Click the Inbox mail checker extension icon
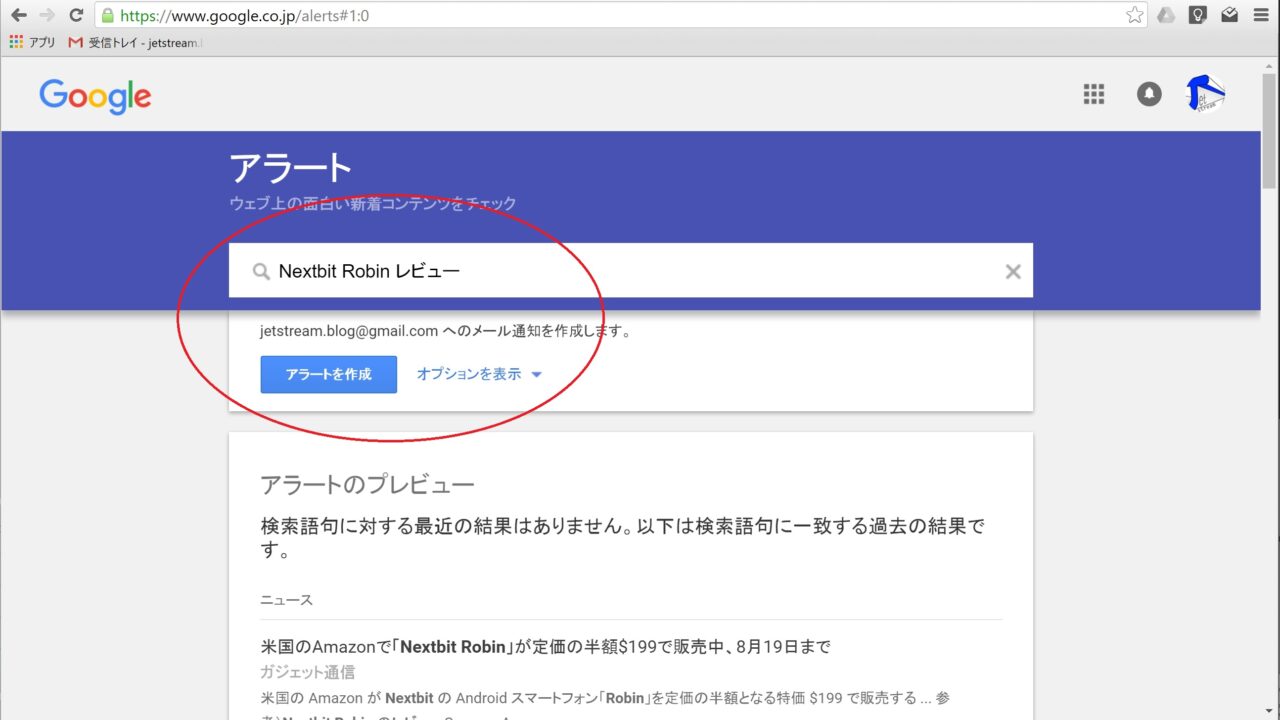Image resolution: width=1280 pixels, height=720 pixels. point(1229,15)
